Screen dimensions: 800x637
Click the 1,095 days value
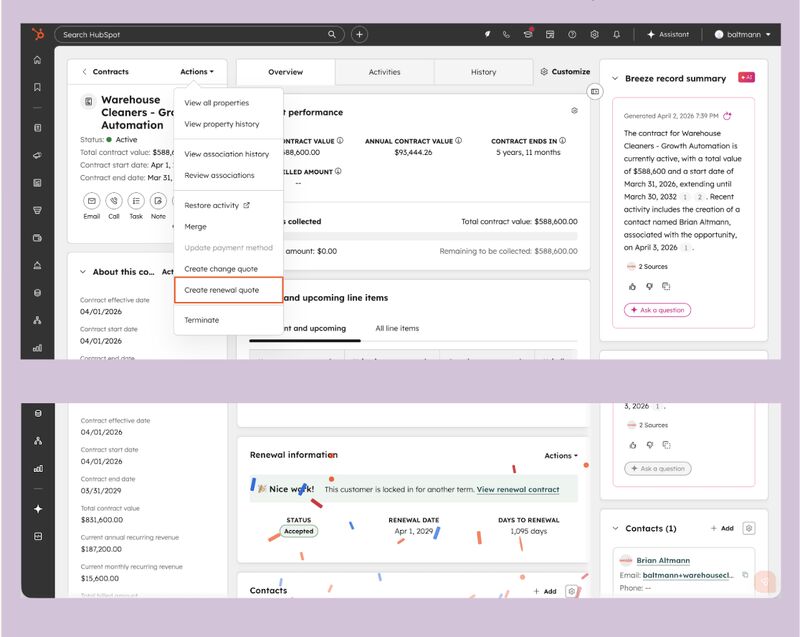pos(529,531)
